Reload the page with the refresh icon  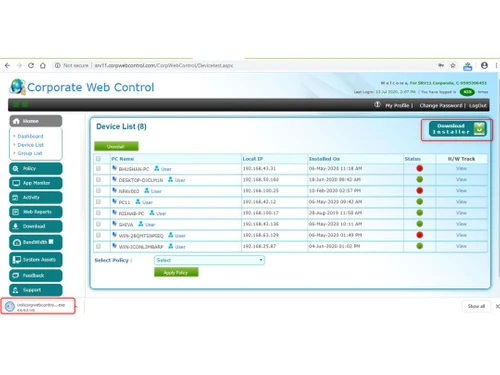tap(31, 66)
